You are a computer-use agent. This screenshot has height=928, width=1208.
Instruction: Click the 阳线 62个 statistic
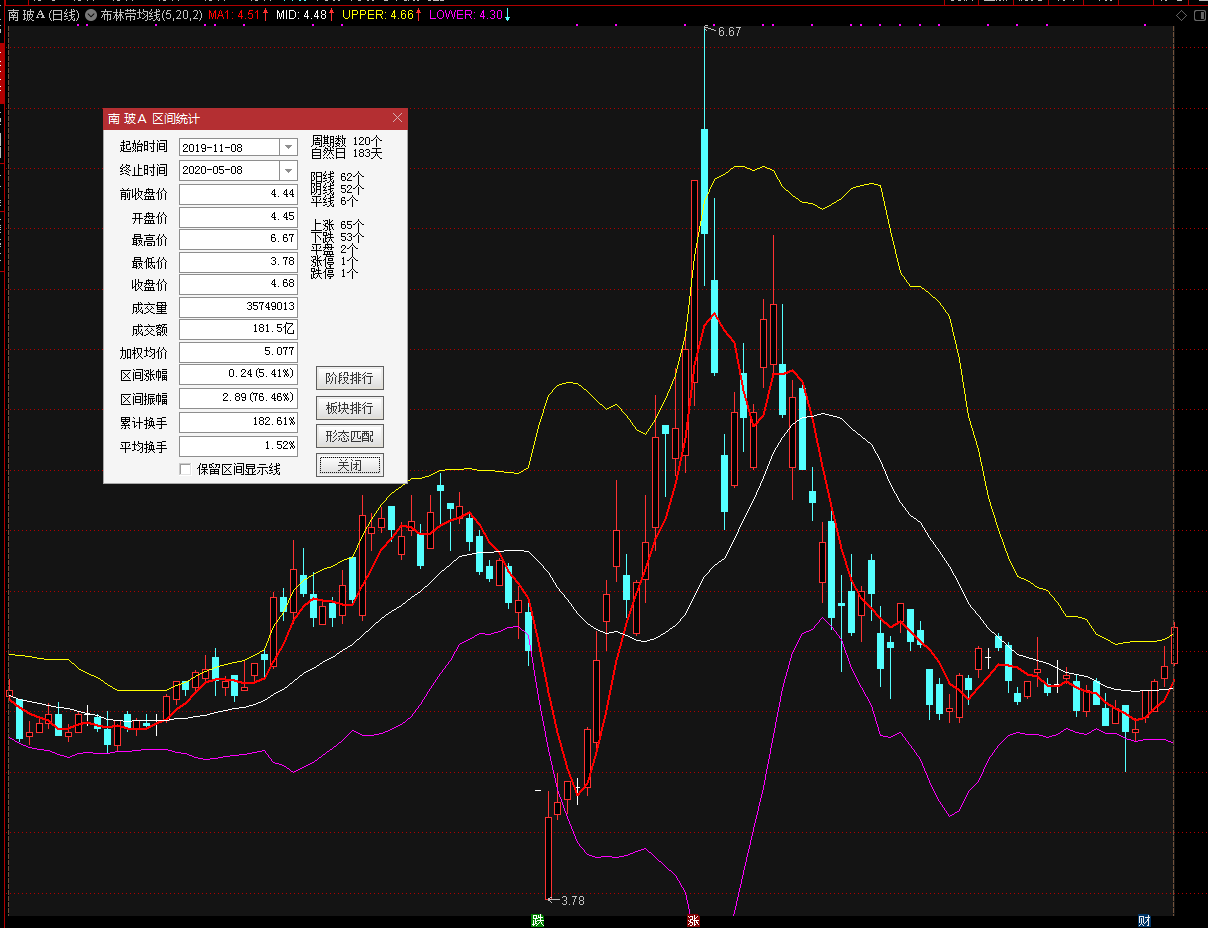[x=337, y=176]
